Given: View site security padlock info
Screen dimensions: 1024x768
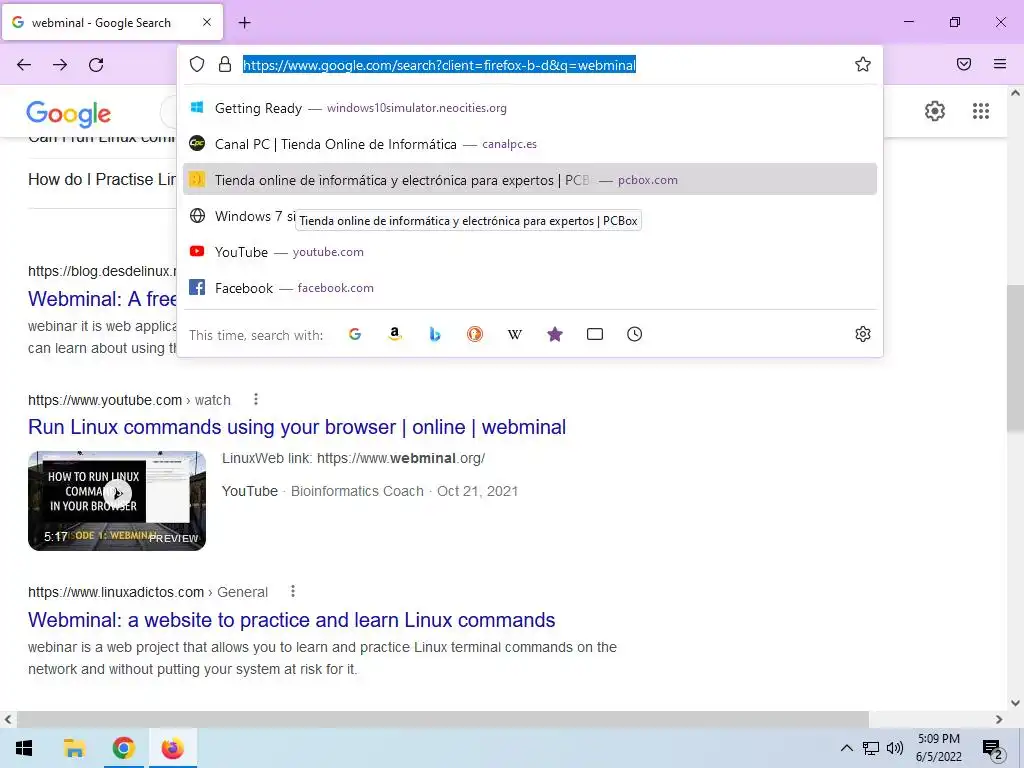Looking at the screenshot, I should 225,64.
